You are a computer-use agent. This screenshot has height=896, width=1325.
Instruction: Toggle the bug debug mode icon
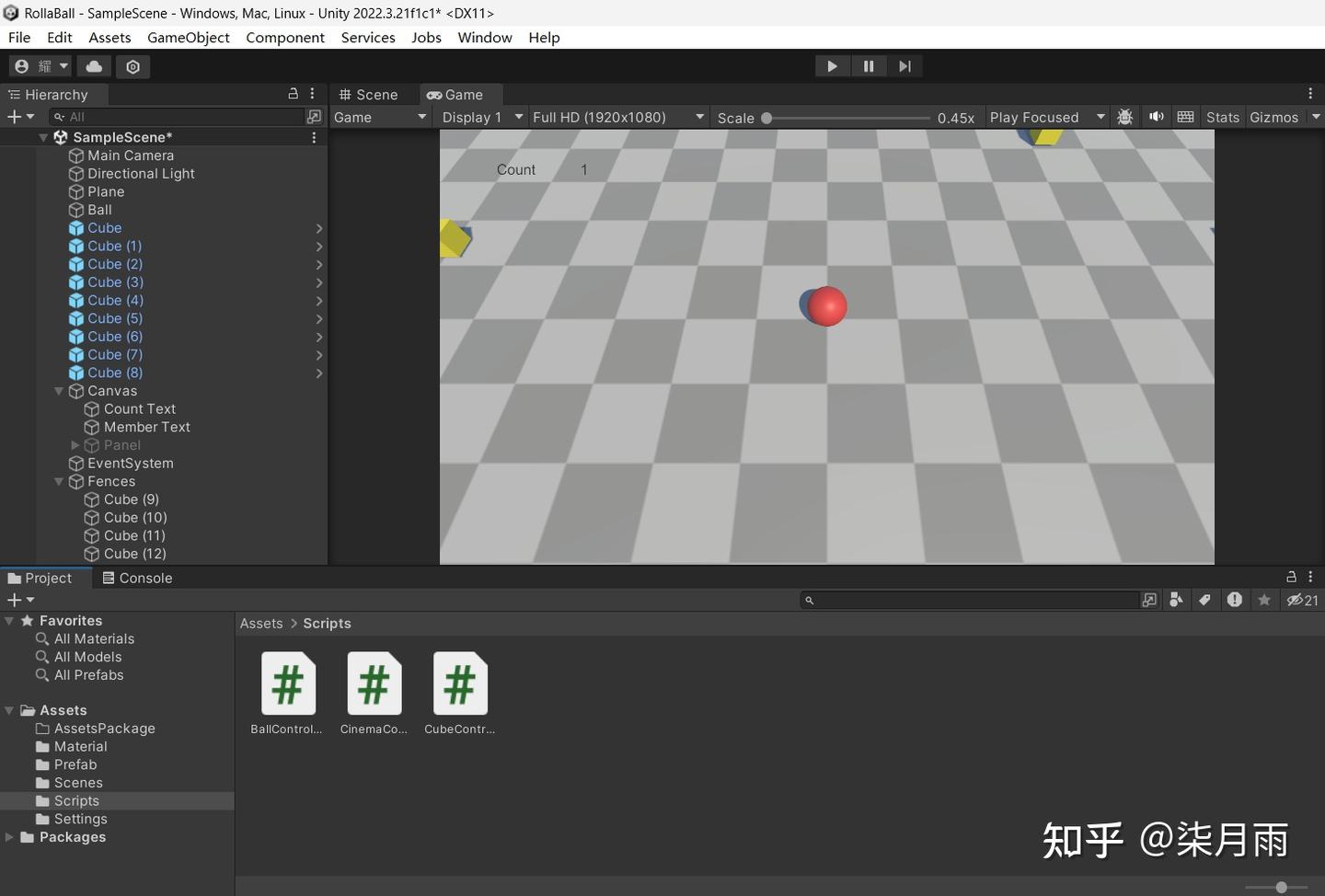[x=1126, y=117]
